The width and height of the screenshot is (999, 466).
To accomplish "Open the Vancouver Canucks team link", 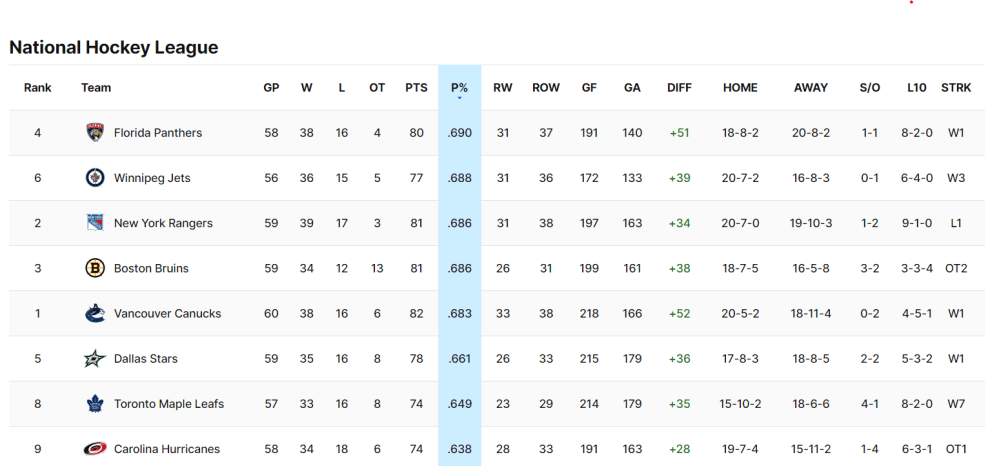I will click(167, 314).
